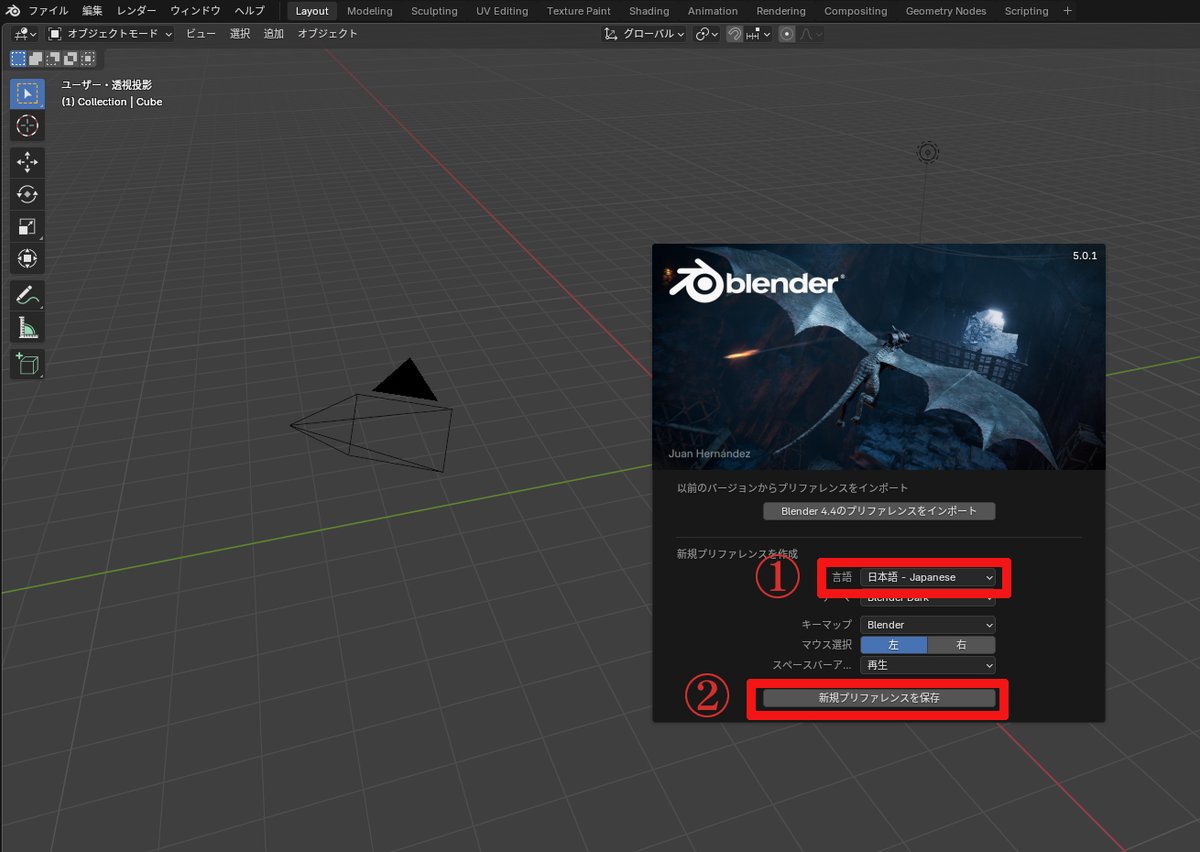The height and width of the screenshot is (852, 1200).
Task: Open the 編集 menu
Action: click(92, 11)
